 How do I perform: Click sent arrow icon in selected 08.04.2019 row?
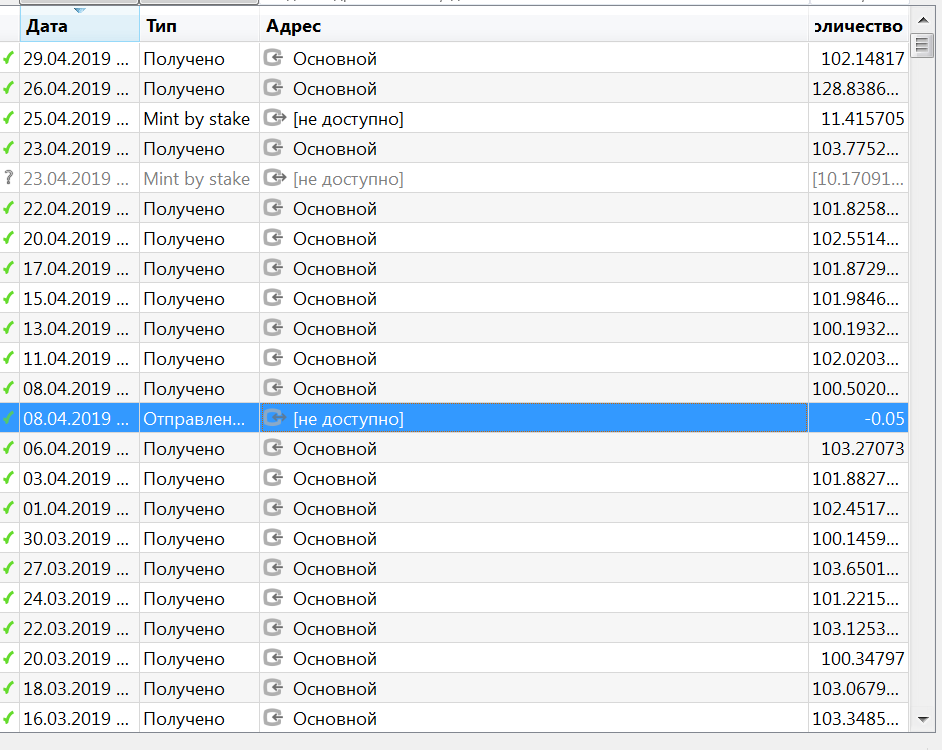click(x=275, y=418)
